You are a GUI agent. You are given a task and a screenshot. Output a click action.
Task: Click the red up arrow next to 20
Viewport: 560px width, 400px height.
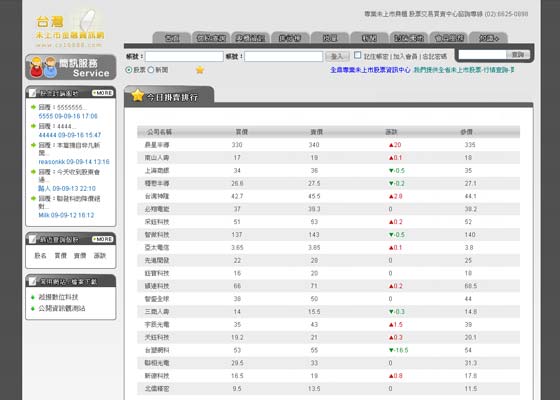tap(391, 145)
